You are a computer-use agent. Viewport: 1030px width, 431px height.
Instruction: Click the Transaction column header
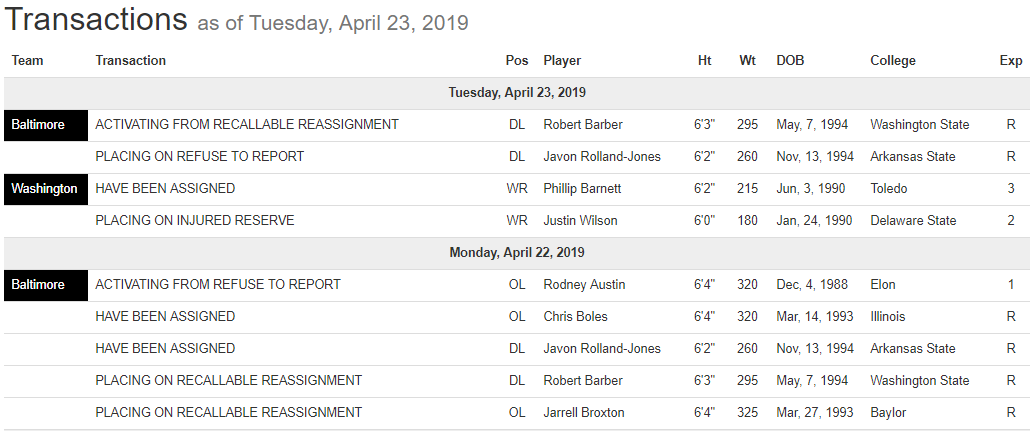point(130,61)
